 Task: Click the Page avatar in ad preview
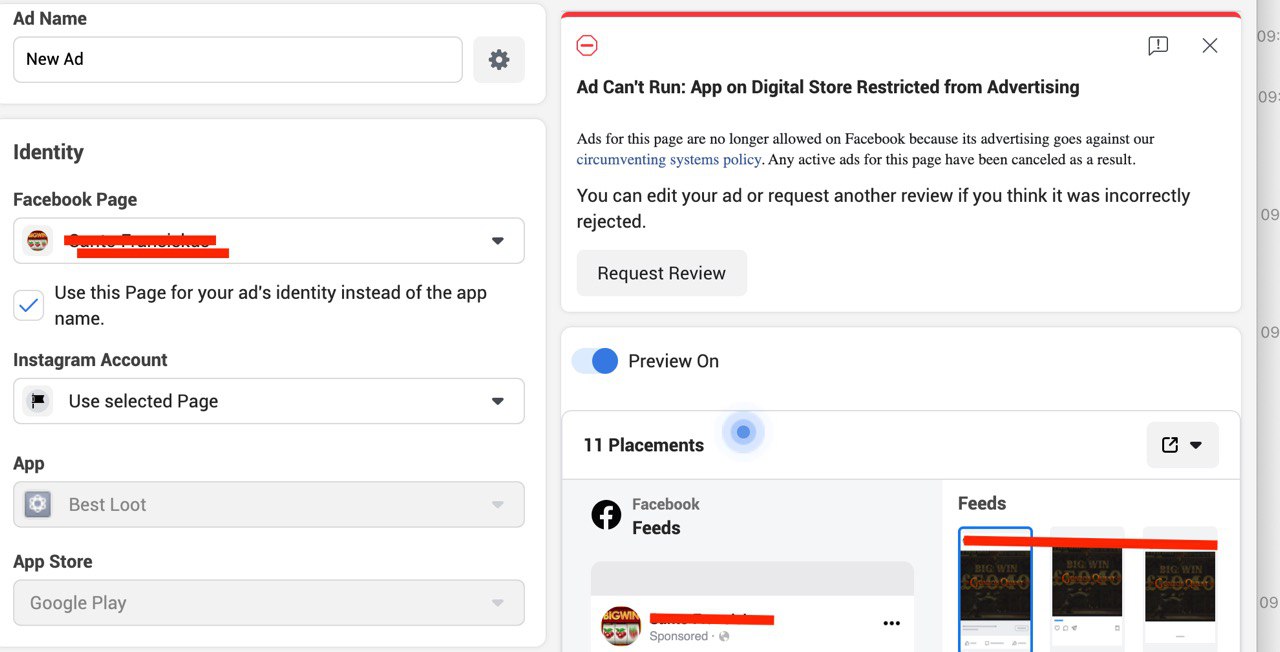click(620, 625)
